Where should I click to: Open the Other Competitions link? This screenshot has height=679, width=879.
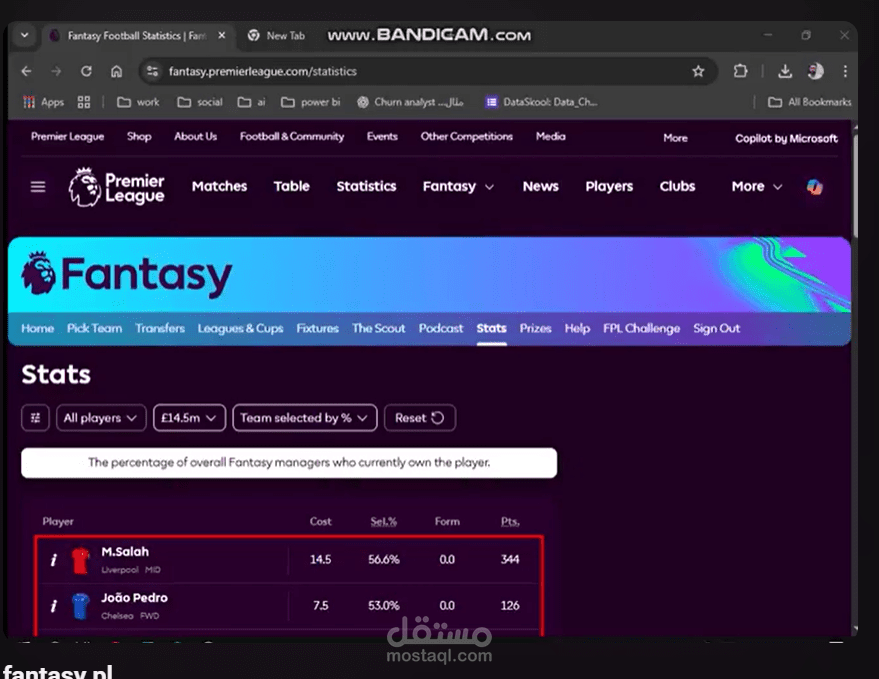point(466,136)
